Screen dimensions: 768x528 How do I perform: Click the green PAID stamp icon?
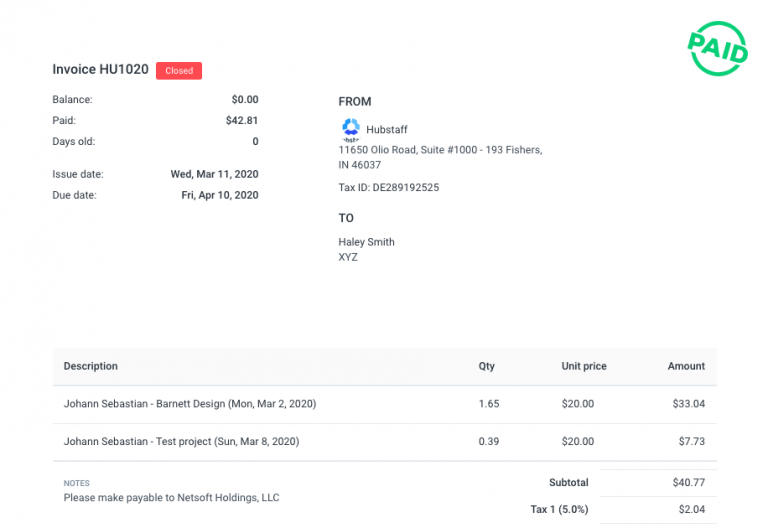pos(717,48)
